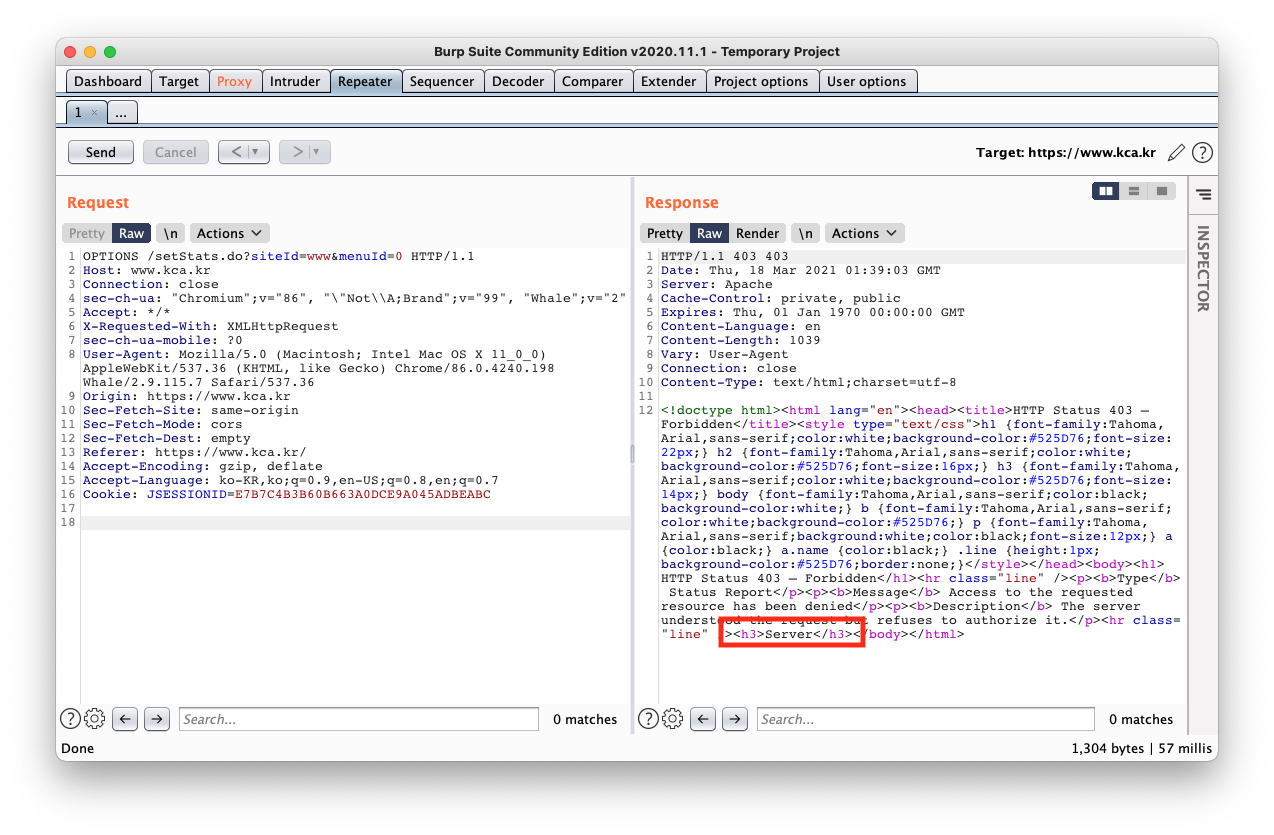Go to previous request search match
The width and height of the screenshot is (1274, 835).
(x=124, y=718)
